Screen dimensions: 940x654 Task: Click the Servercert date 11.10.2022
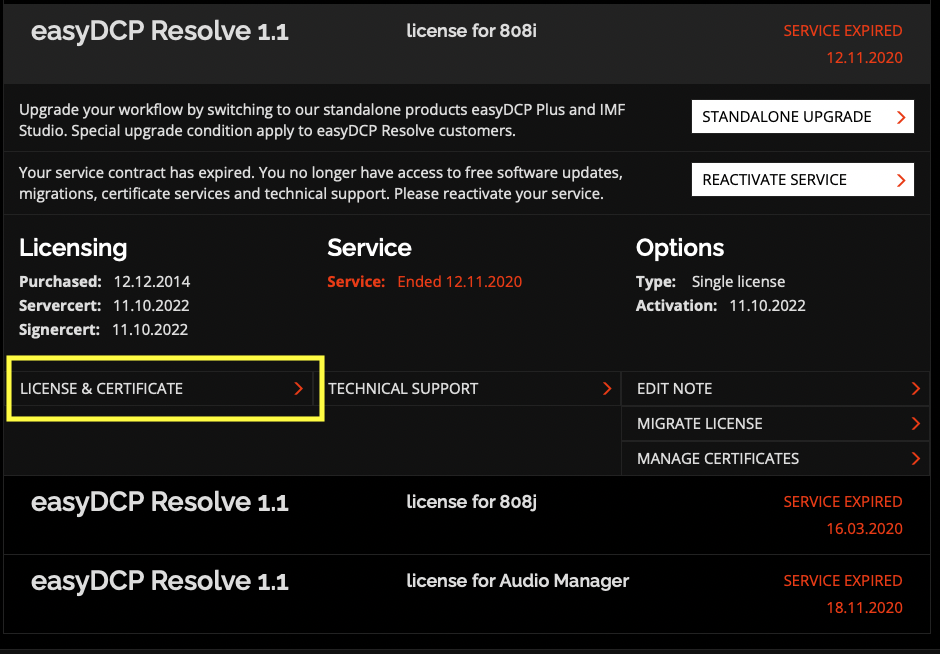[151, 306]
